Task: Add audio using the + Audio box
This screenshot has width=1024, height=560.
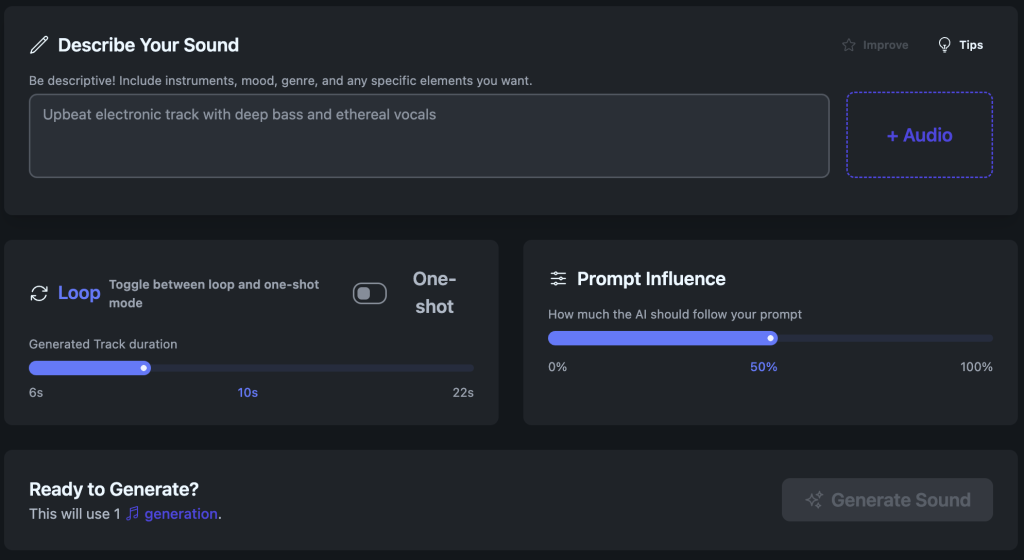Action: pyautogui.click(x=919, y=135)
